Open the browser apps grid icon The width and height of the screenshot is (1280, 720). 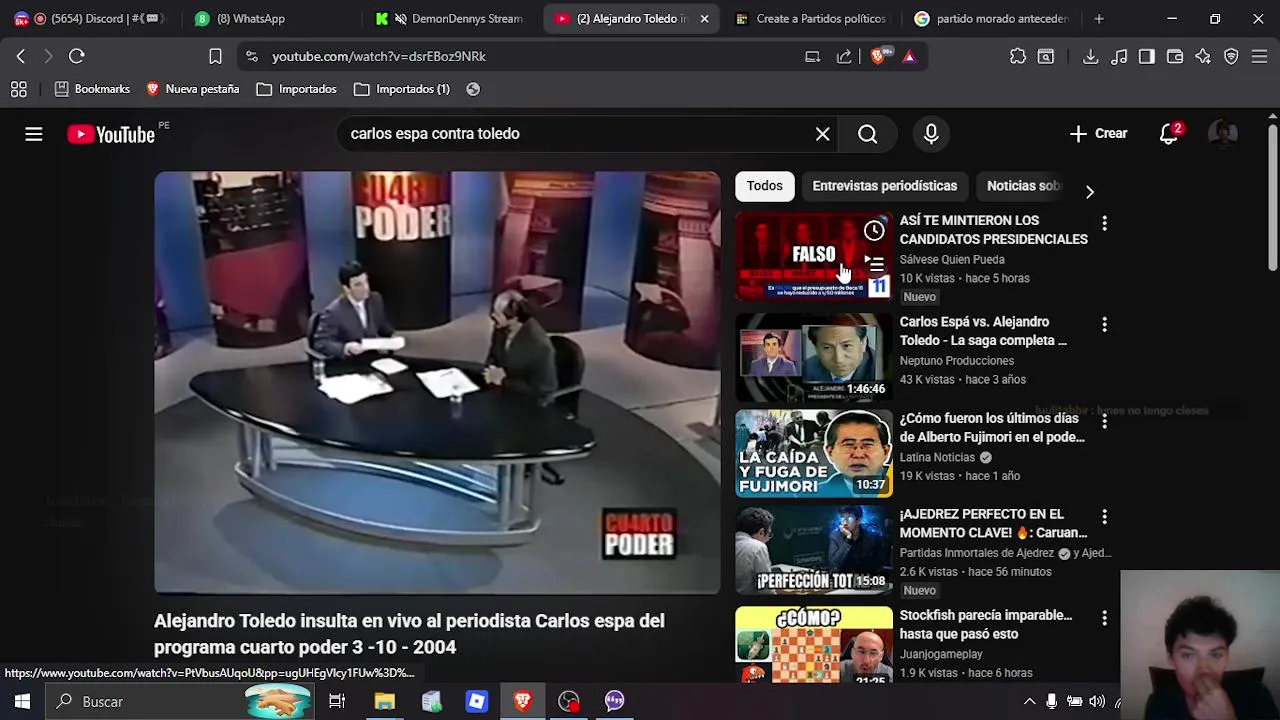pyautogui.click(x=18, y=89)
